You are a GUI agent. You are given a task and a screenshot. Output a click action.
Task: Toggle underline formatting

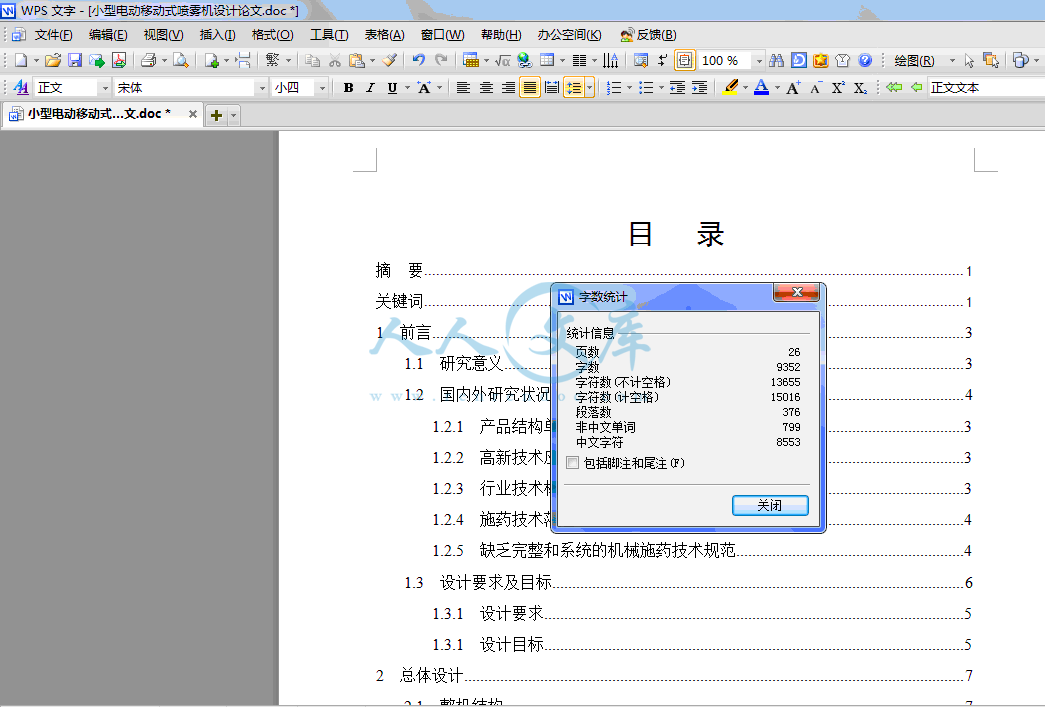[393, 87]
